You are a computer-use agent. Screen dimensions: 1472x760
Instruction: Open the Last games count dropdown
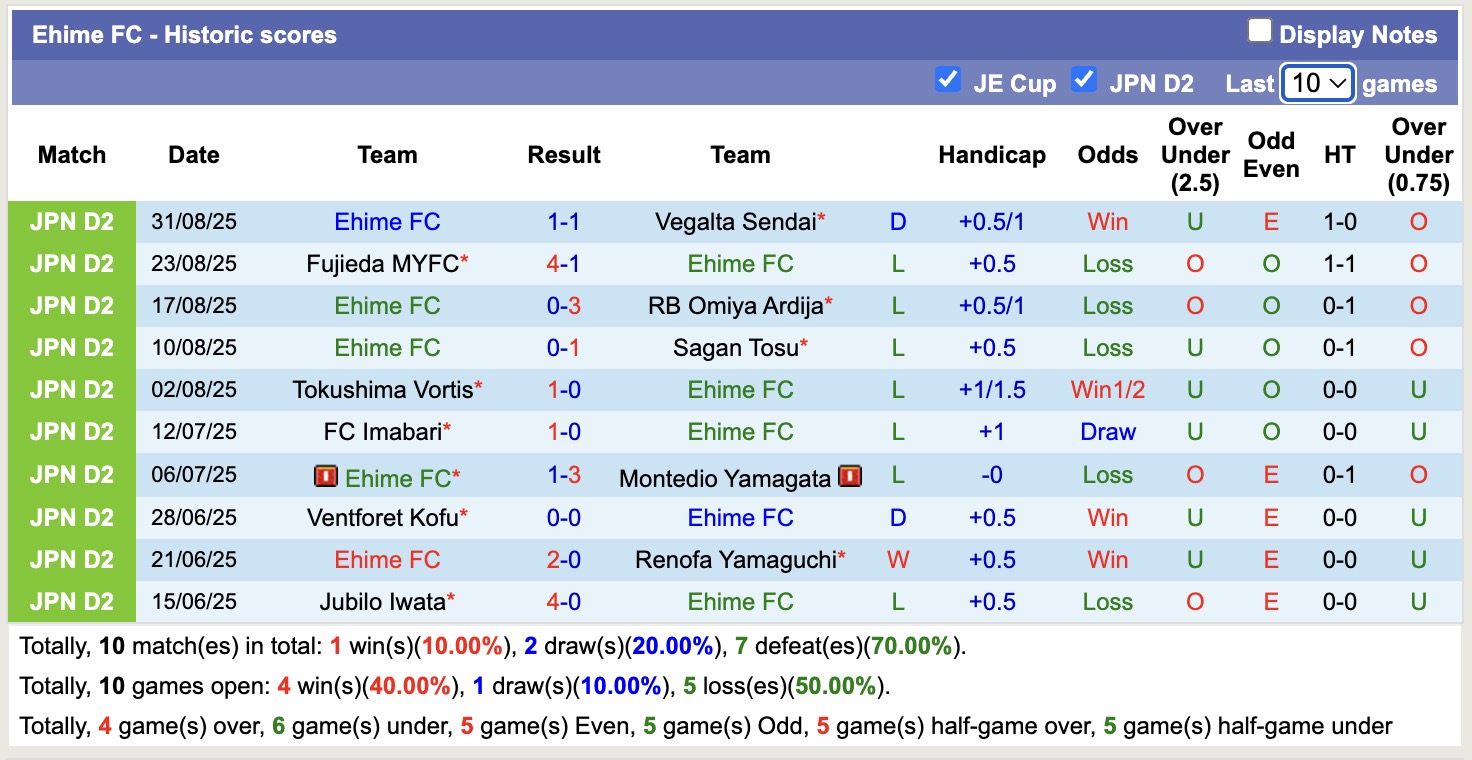pos(1318,83)
